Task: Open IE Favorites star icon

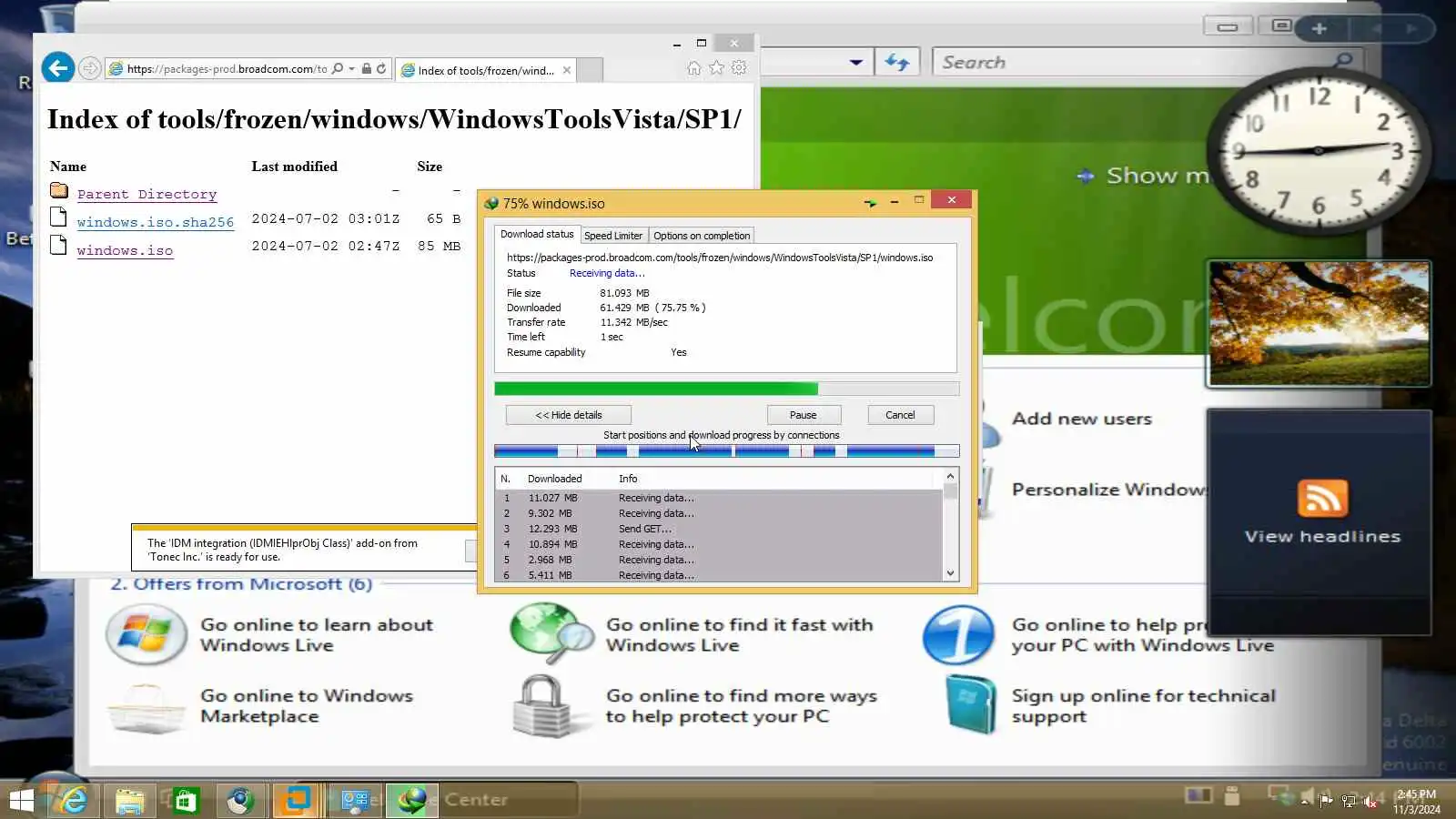Action: tap(717, 68)
